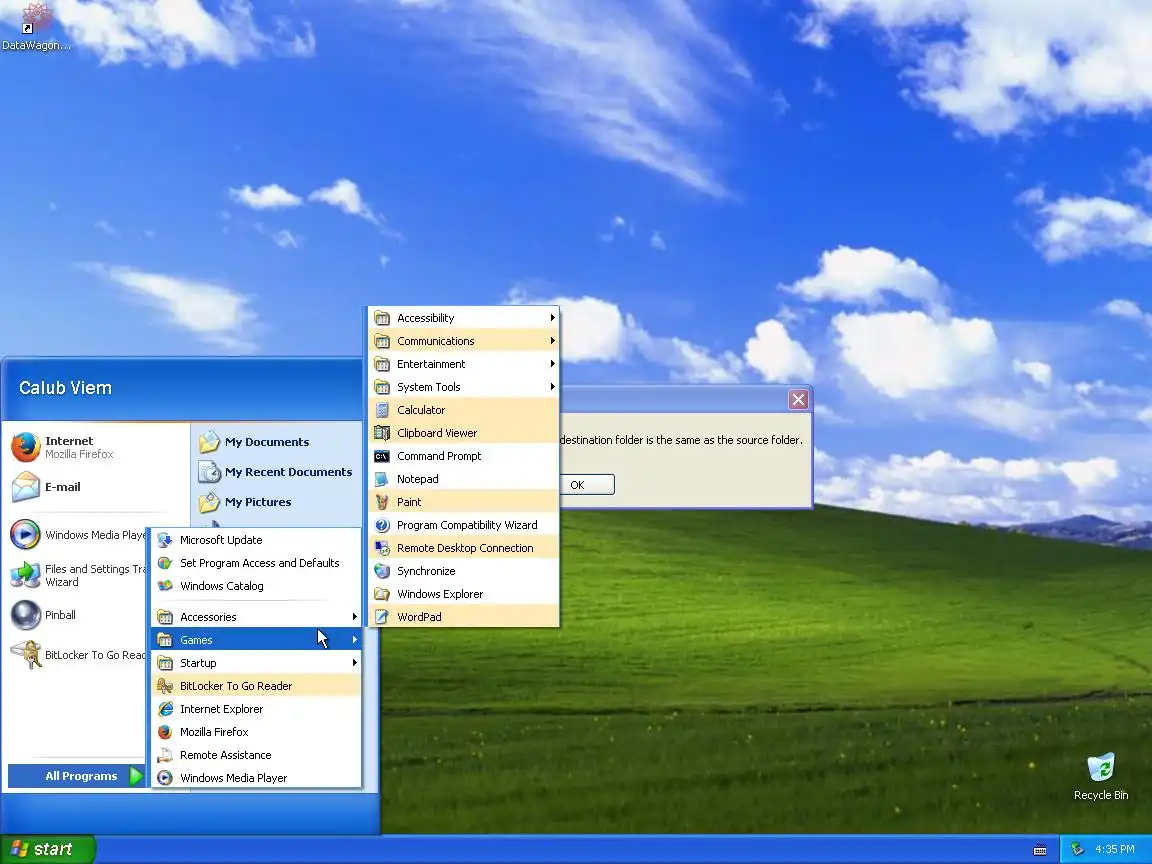Open pinned E-mail icon
The width and height of the screenshot is (1152, 864).
(26, 486)
